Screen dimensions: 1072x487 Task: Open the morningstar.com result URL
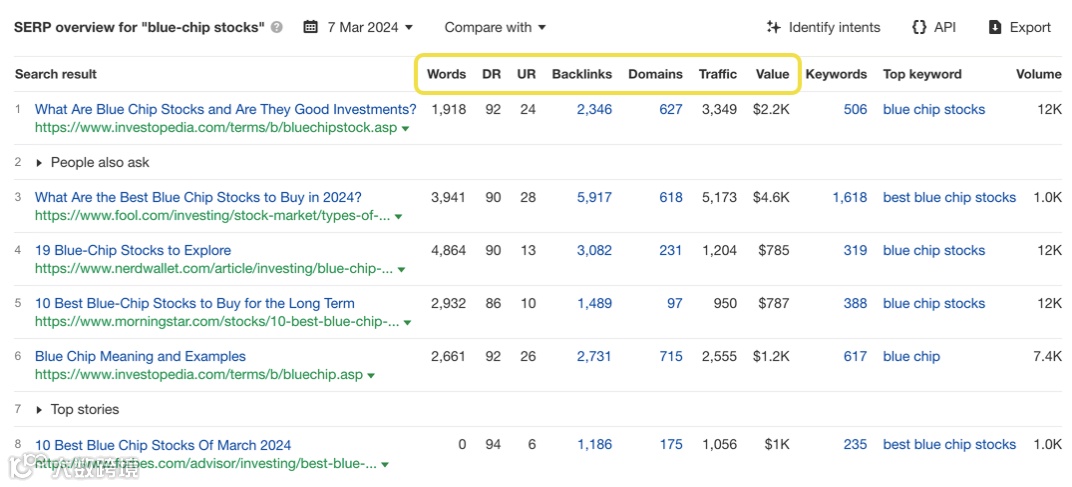click(x=210, y=322)
